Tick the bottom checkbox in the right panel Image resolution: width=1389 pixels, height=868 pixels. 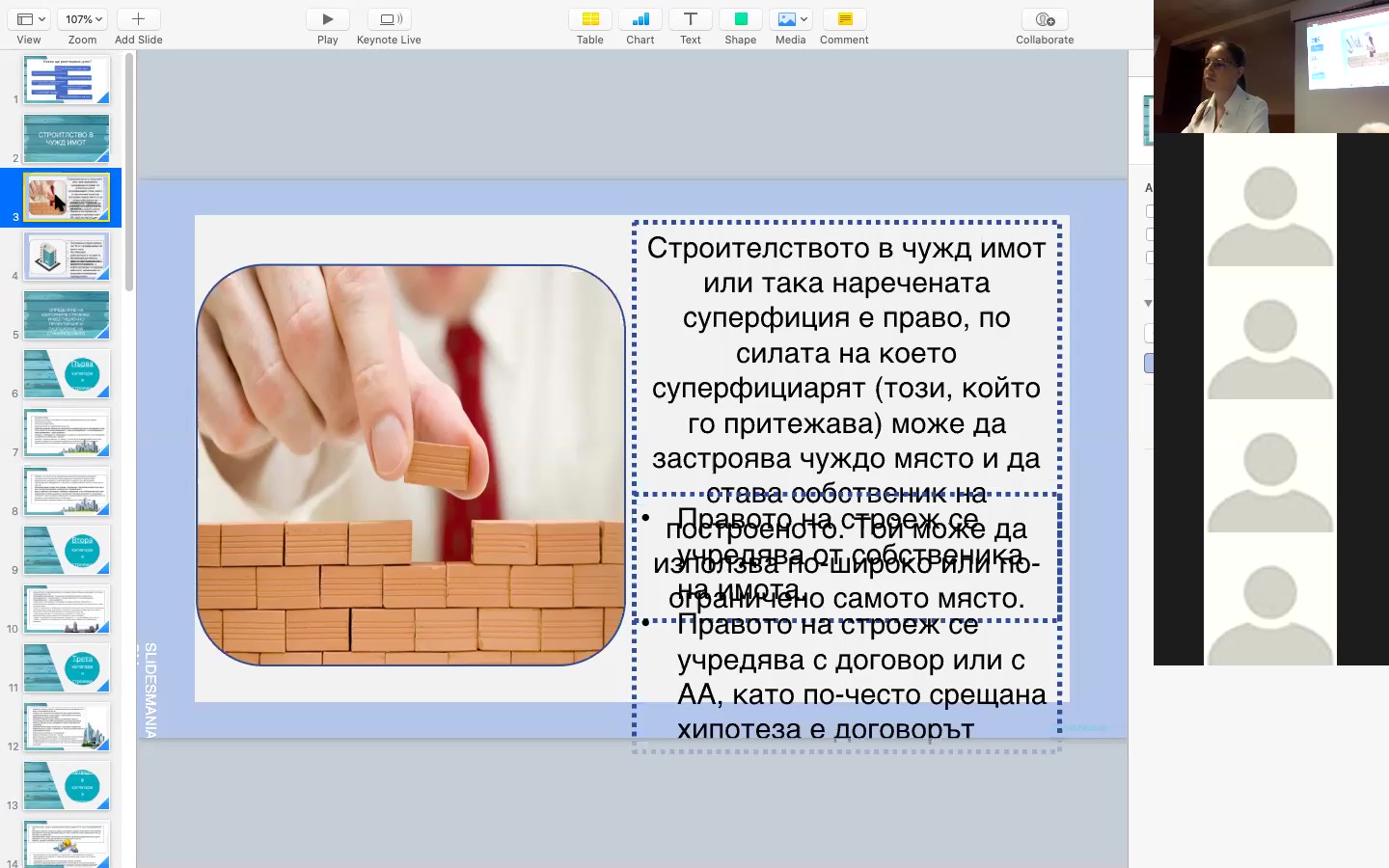(x=1149, y=258)
